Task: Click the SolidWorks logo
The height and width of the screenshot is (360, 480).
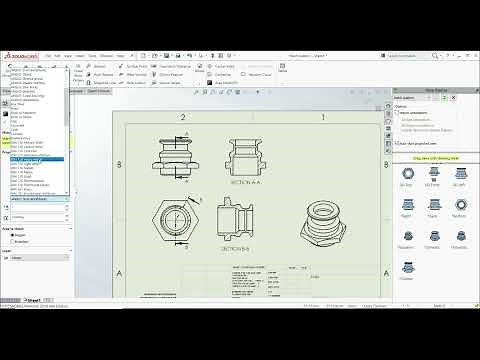Action: click(x=21, y=56)
